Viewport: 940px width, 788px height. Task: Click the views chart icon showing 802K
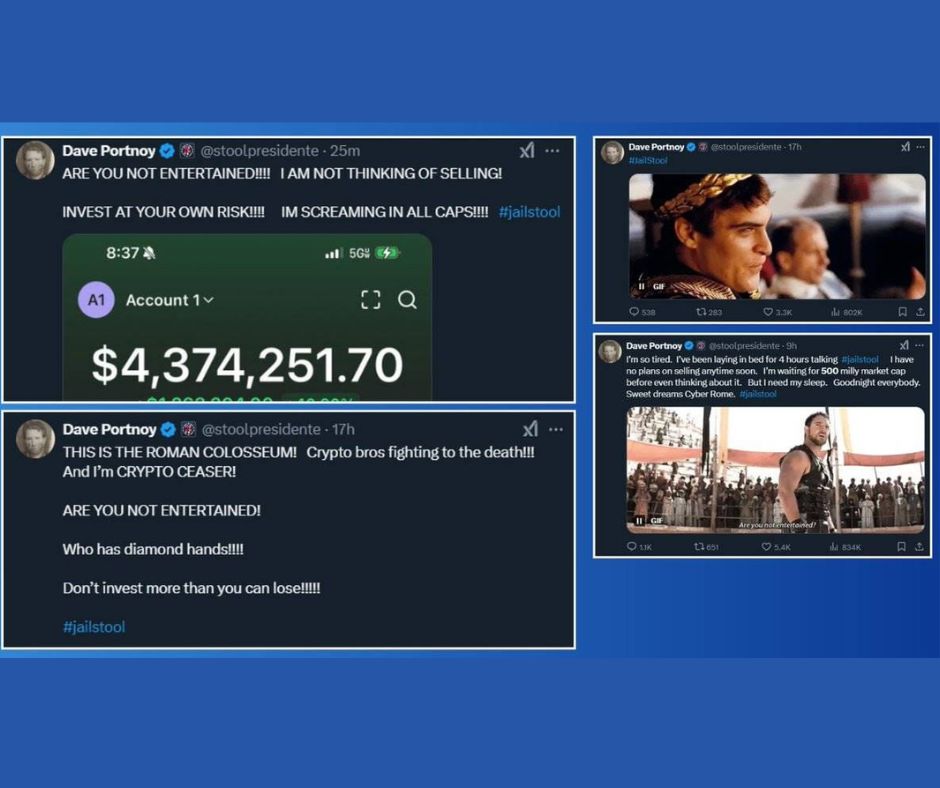coord(834,312)
